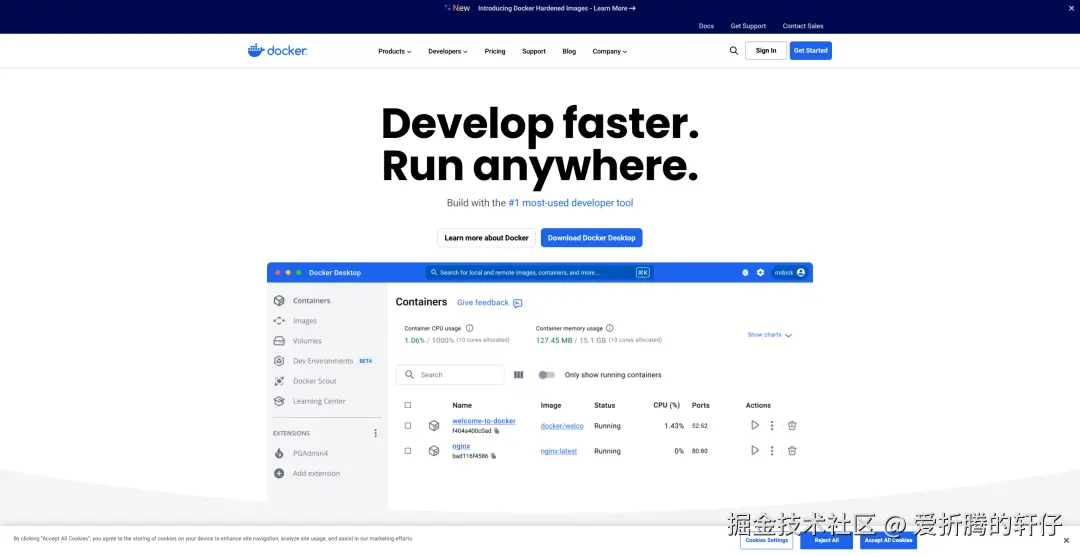The width and height of the screenshot is (1080, 556).
Task: Delete the welcome-to-docker container
Action: click(x=792, y=426)
